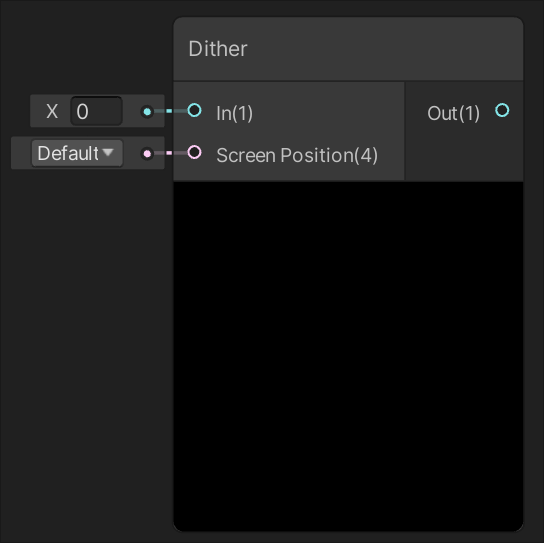Open the Default screen position dropdown
This screenshot has width=544, height=543.
pos(77,153)
